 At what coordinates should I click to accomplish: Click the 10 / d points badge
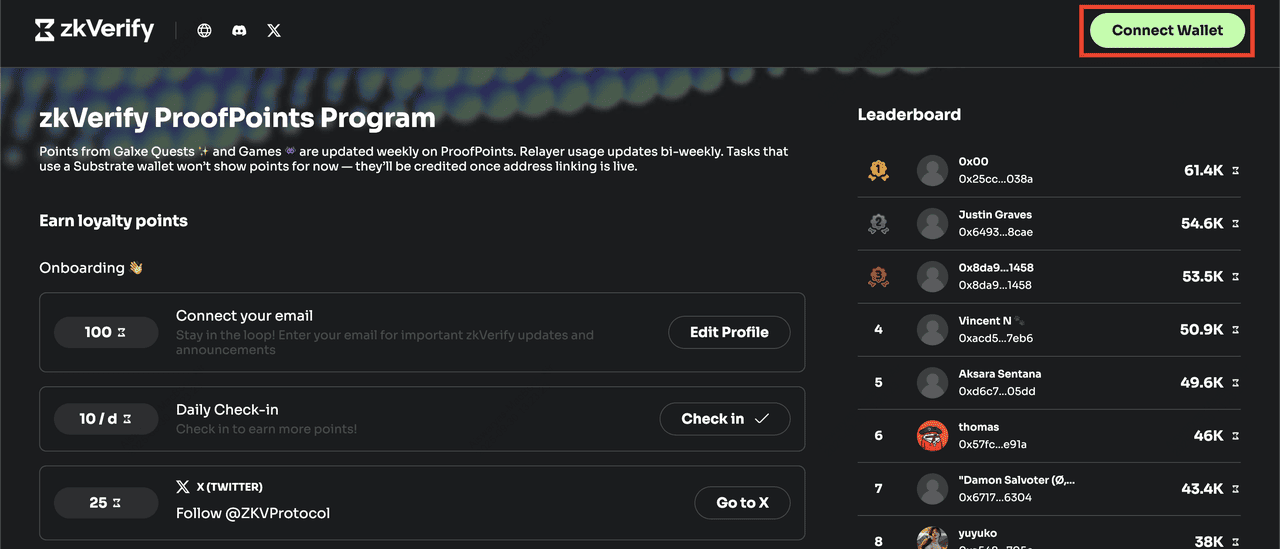(x=106, y=419)
